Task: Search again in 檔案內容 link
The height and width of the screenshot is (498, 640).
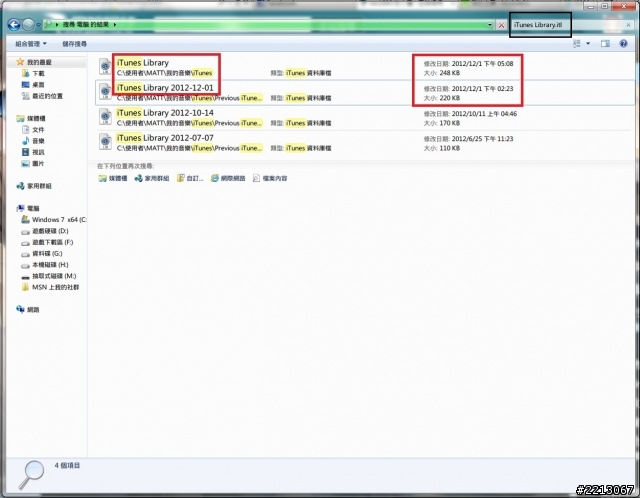Action: click(270, 178)
